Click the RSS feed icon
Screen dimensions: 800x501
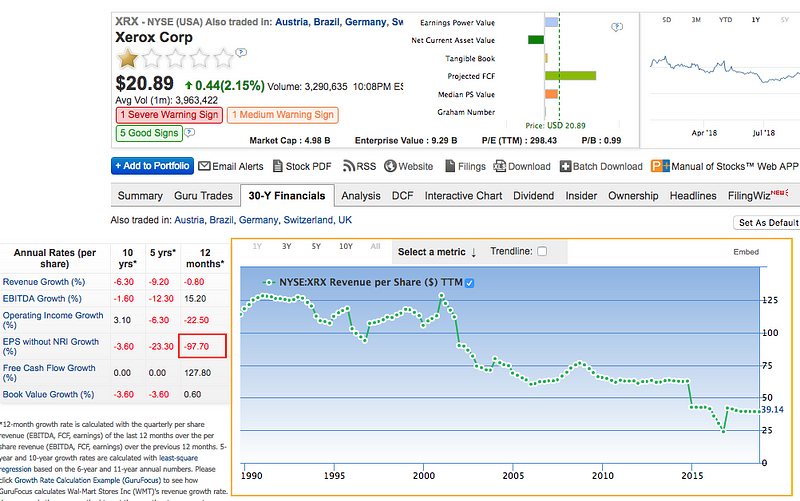(349, 166)
